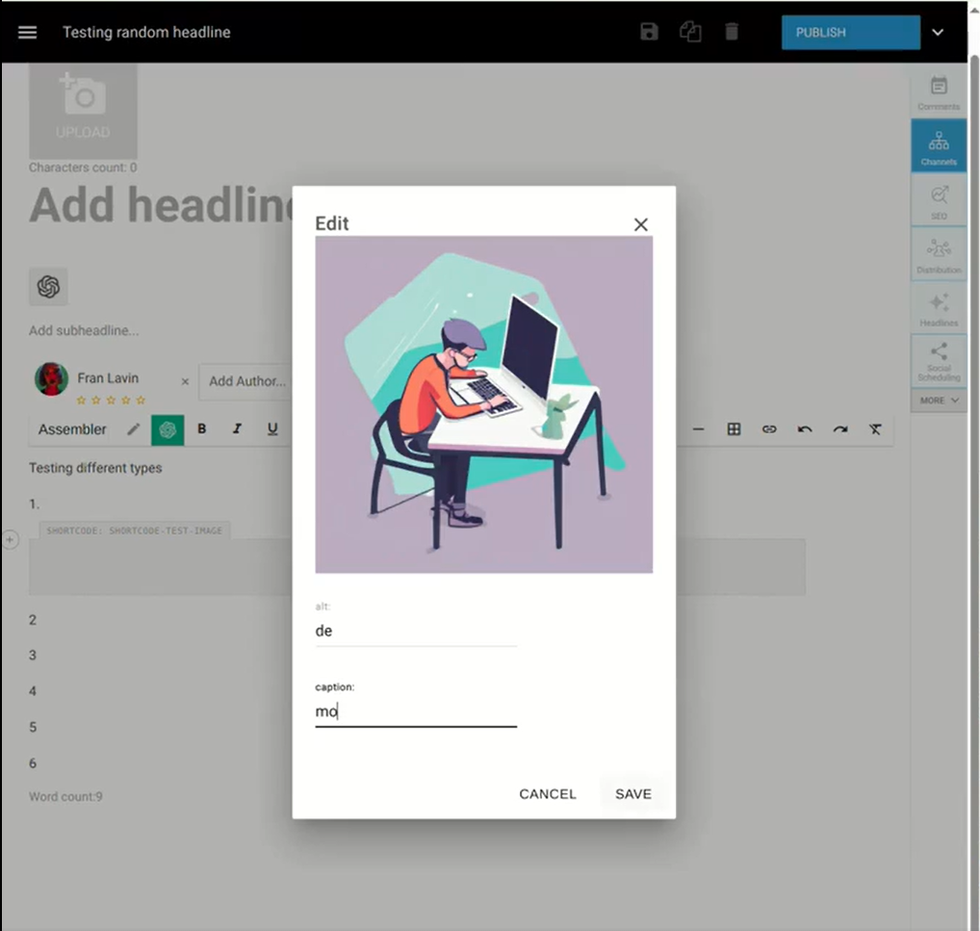This screenshot has height=931, width=980.
Task: Expand the MORE sidebar section
Action: 939,400
